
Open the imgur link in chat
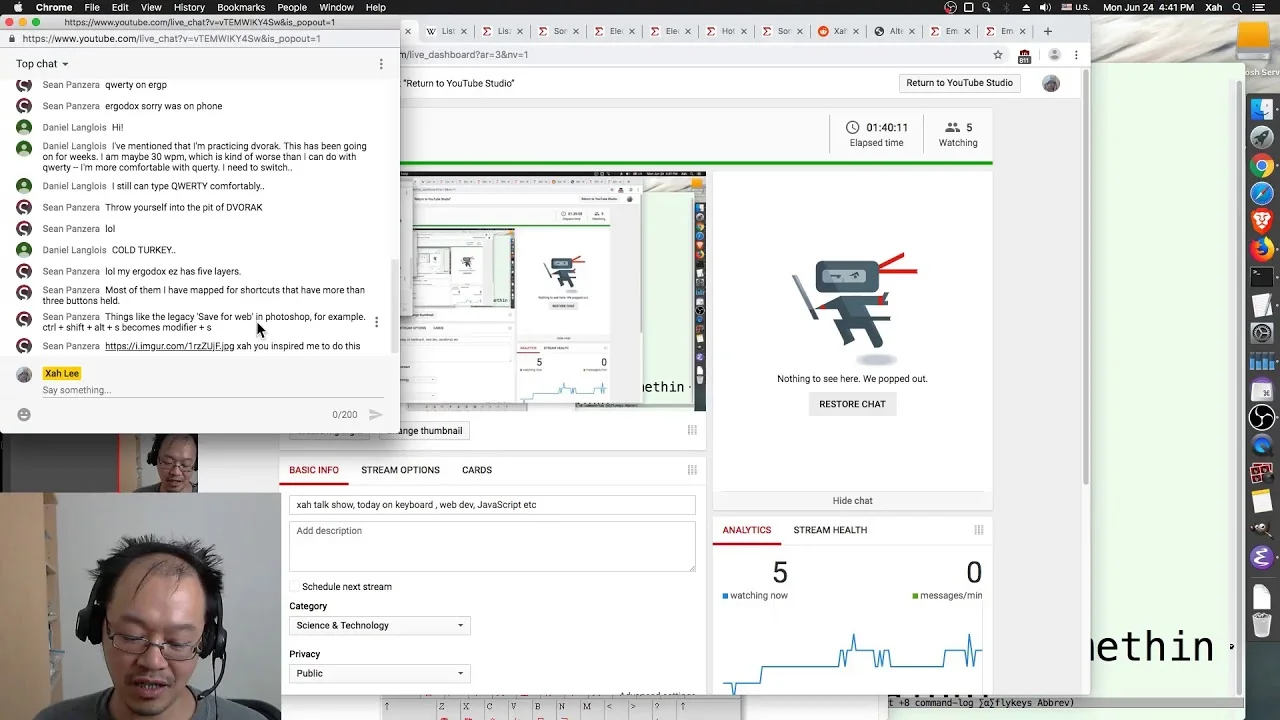[169, 346]
